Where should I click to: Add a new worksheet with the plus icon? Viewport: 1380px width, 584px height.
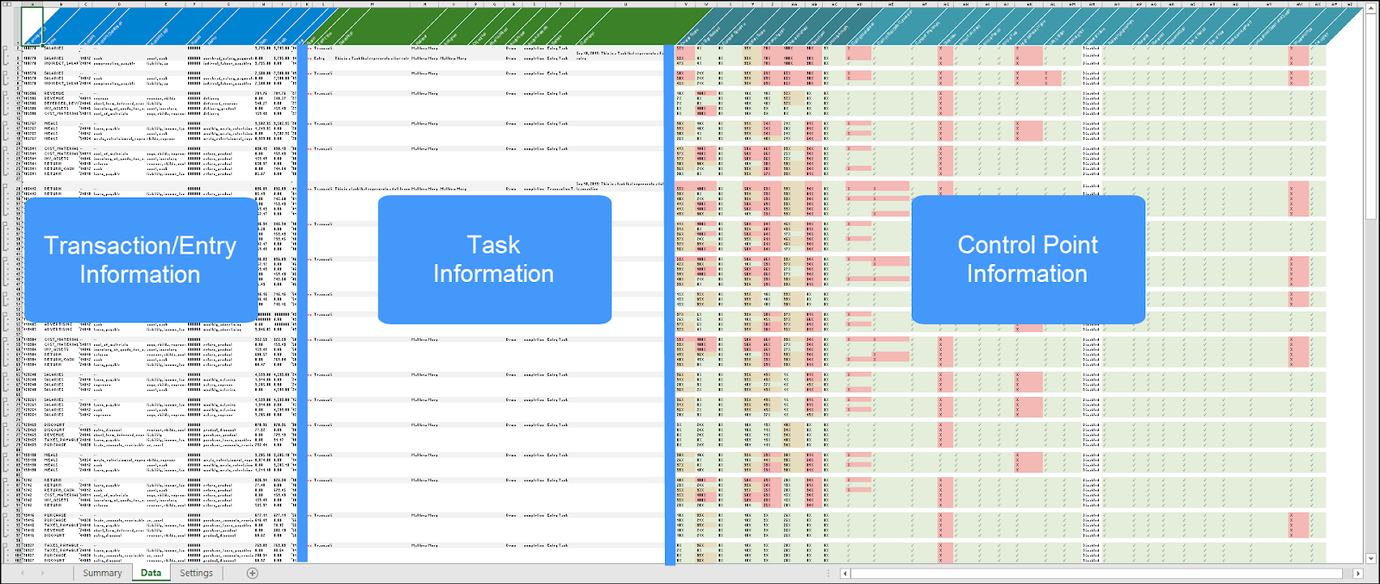252,573
